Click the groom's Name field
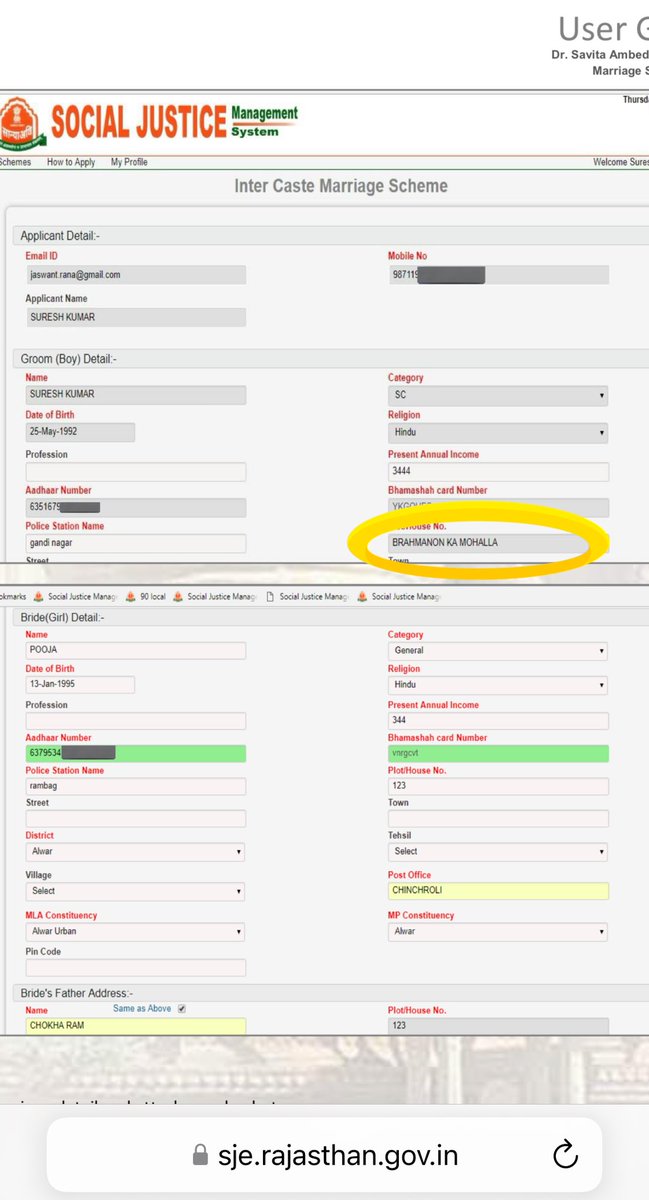The width and height of the screenshot is (649, 1200). [x=135, y=394]
